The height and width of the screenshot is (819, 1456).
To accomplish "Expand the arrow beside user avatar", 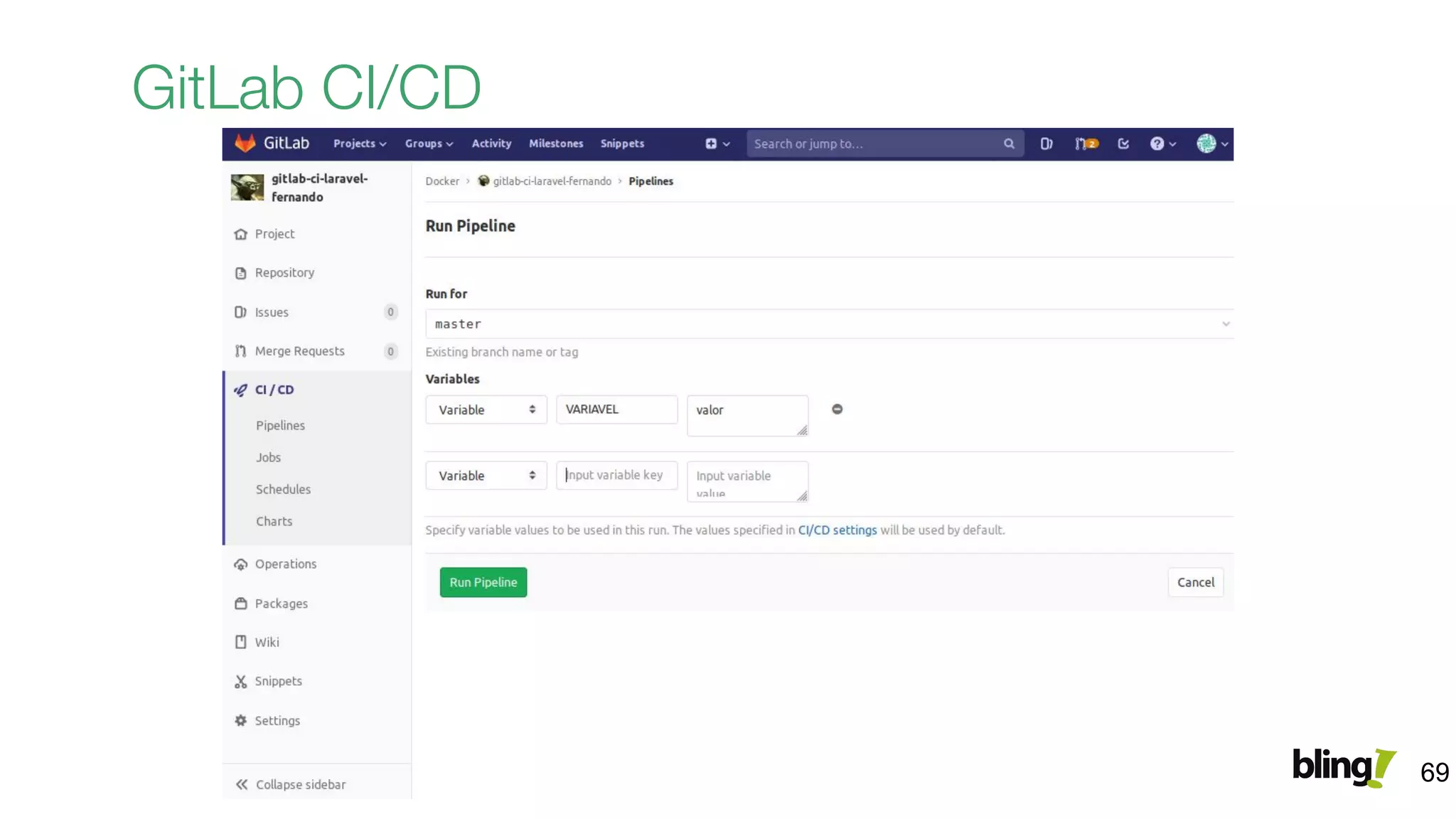I will point(1224,144).
